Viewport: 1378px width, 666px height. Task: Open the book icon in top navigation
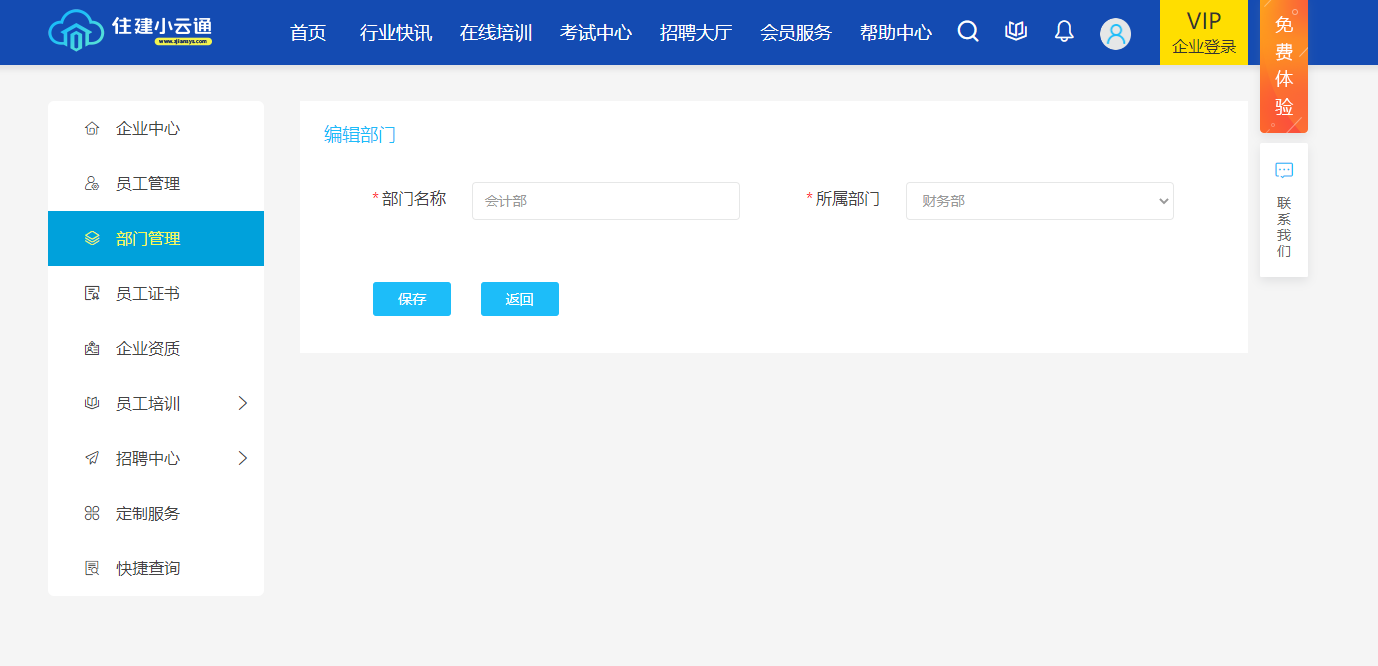click(1016, 32)
